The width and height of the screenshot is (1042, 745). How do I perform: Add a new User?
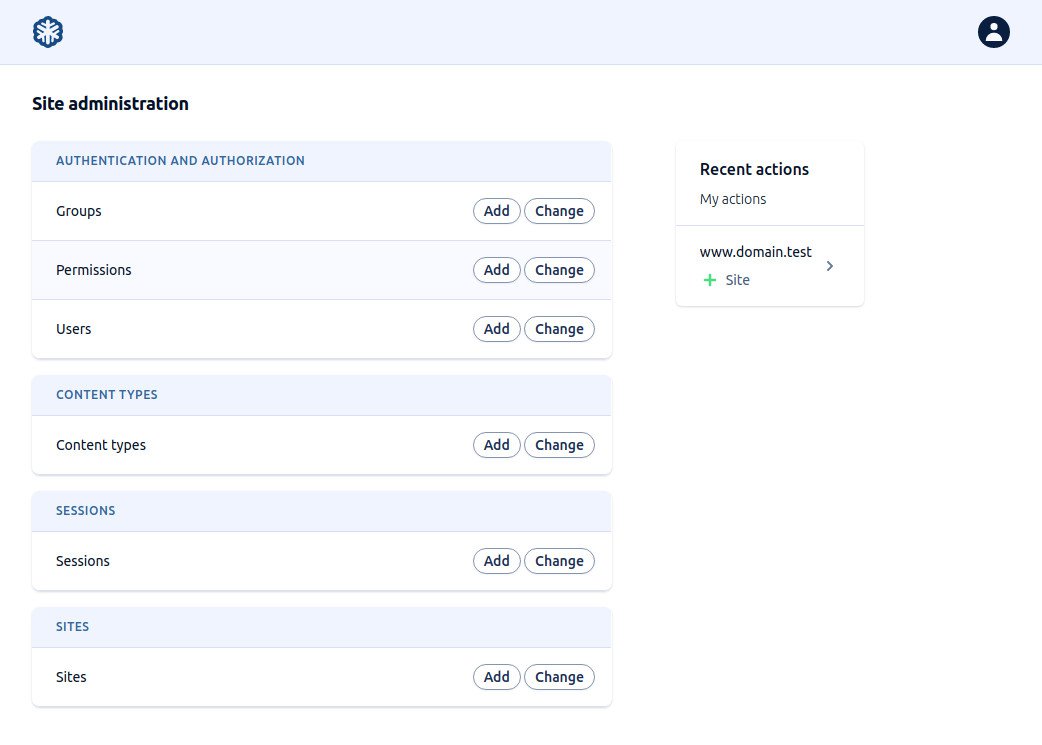(496, 329)
